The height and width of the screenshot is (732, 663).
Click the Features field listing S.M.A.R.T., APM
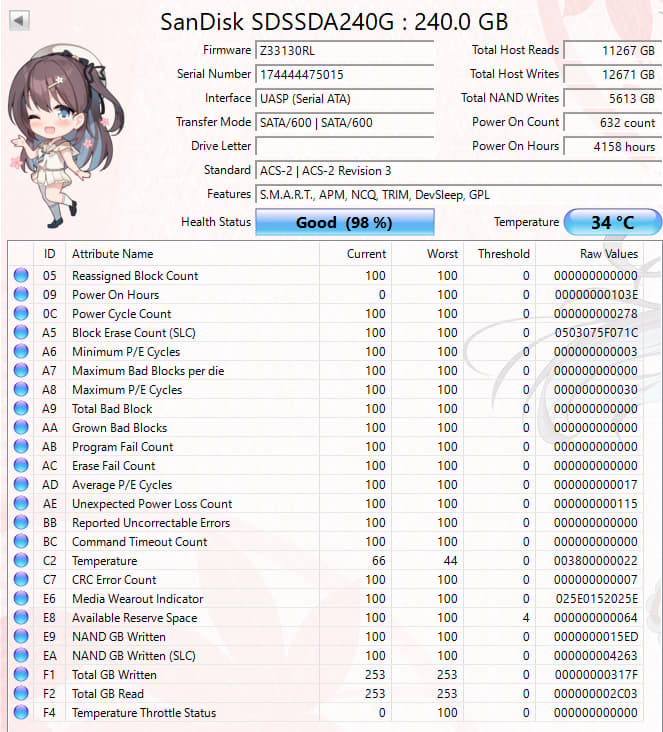[458, 195]
